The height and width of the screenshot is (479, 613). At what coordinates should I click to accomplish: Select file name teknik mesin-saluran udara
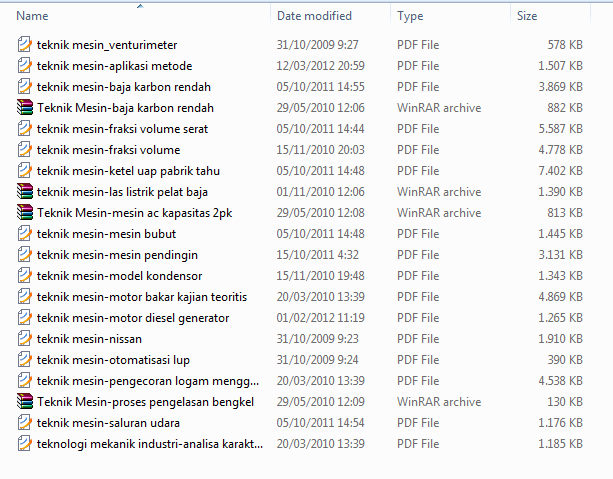pos(108,423)
